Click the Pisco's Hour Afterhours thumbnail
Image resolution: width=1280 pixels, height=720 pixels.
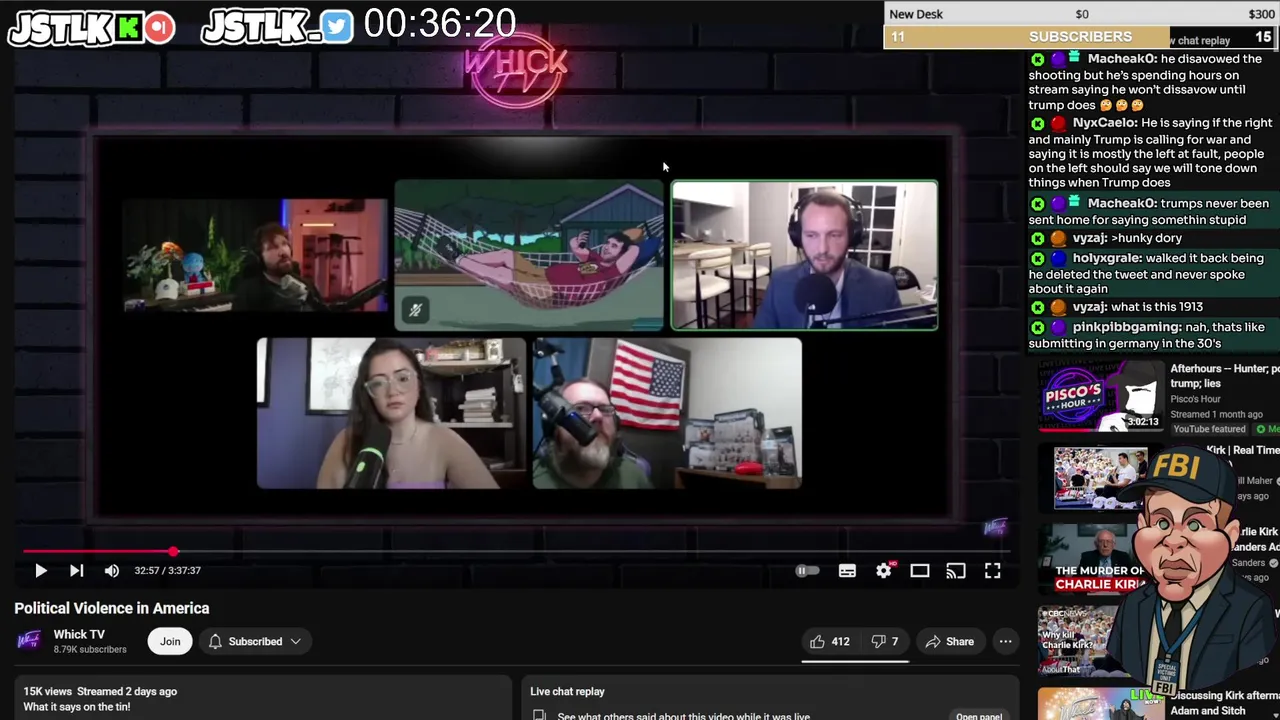point(1100,397)
